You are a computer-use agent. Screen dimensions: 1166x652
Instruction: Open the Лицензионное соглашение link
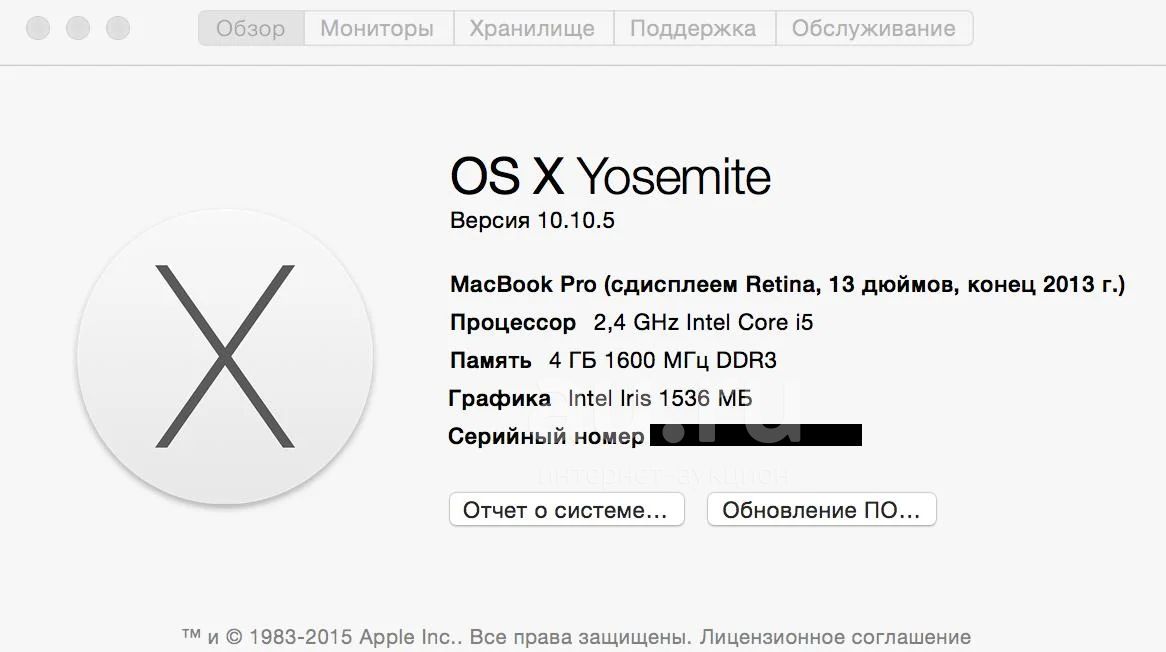835,637
